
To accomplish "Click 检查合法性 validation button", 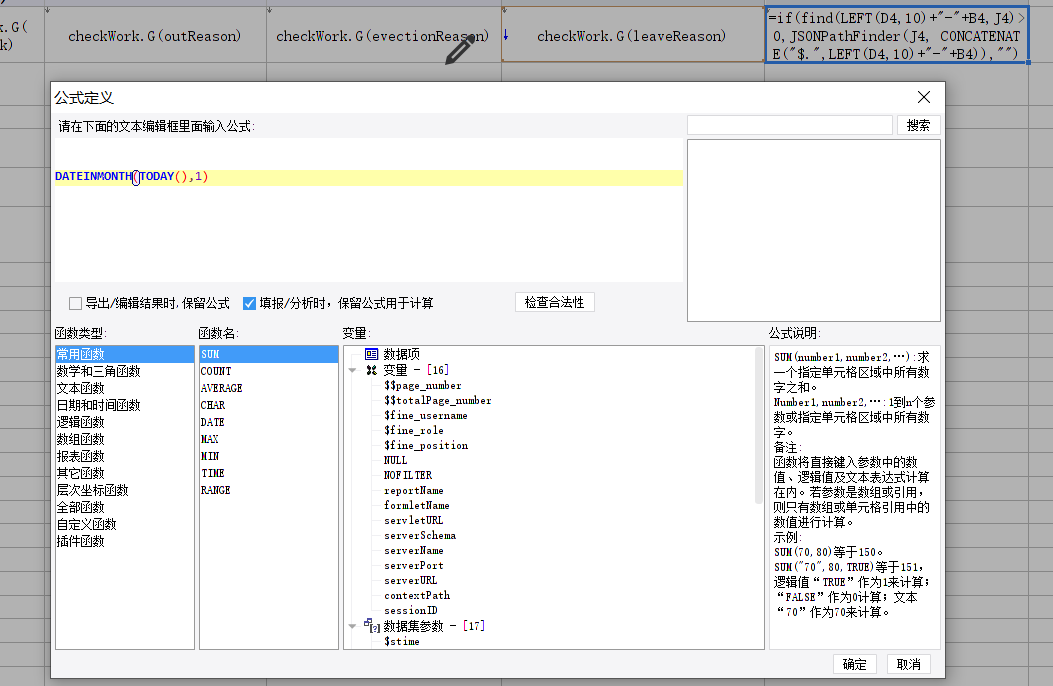I will tap(554, 302).
